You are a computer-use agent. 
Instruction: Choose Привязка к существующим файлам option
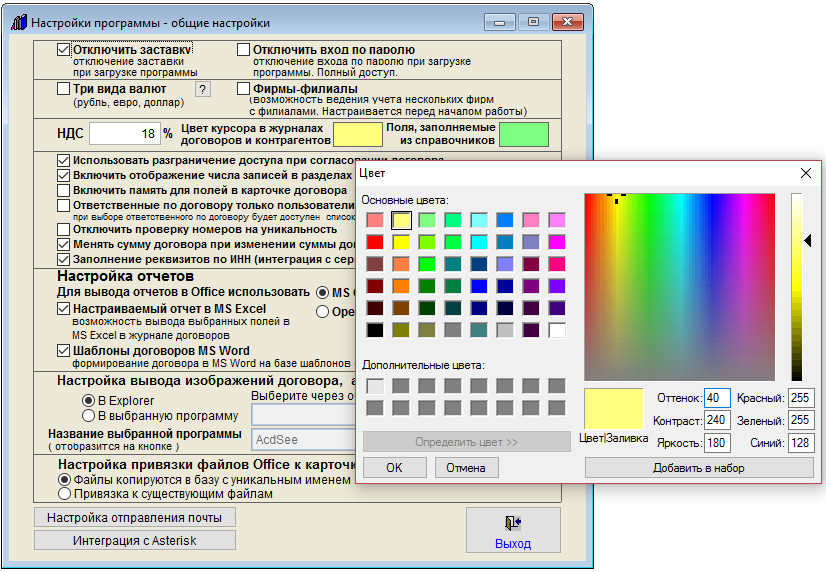point(65,493)
